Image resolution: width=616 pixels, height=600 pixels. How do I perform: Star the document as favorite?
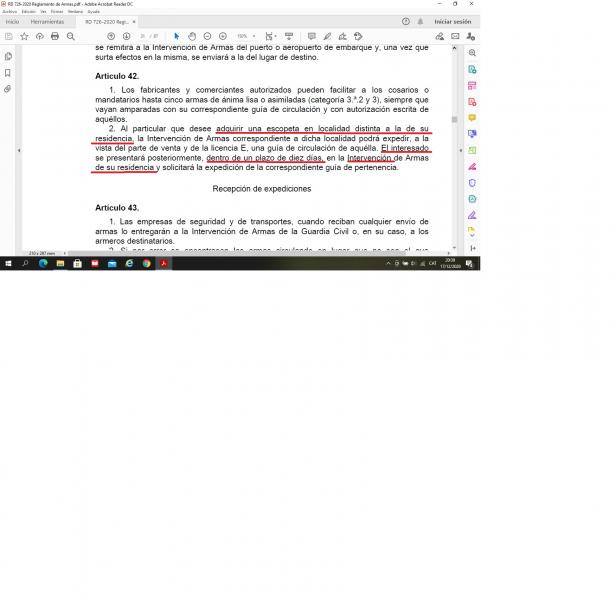point(24,36)
